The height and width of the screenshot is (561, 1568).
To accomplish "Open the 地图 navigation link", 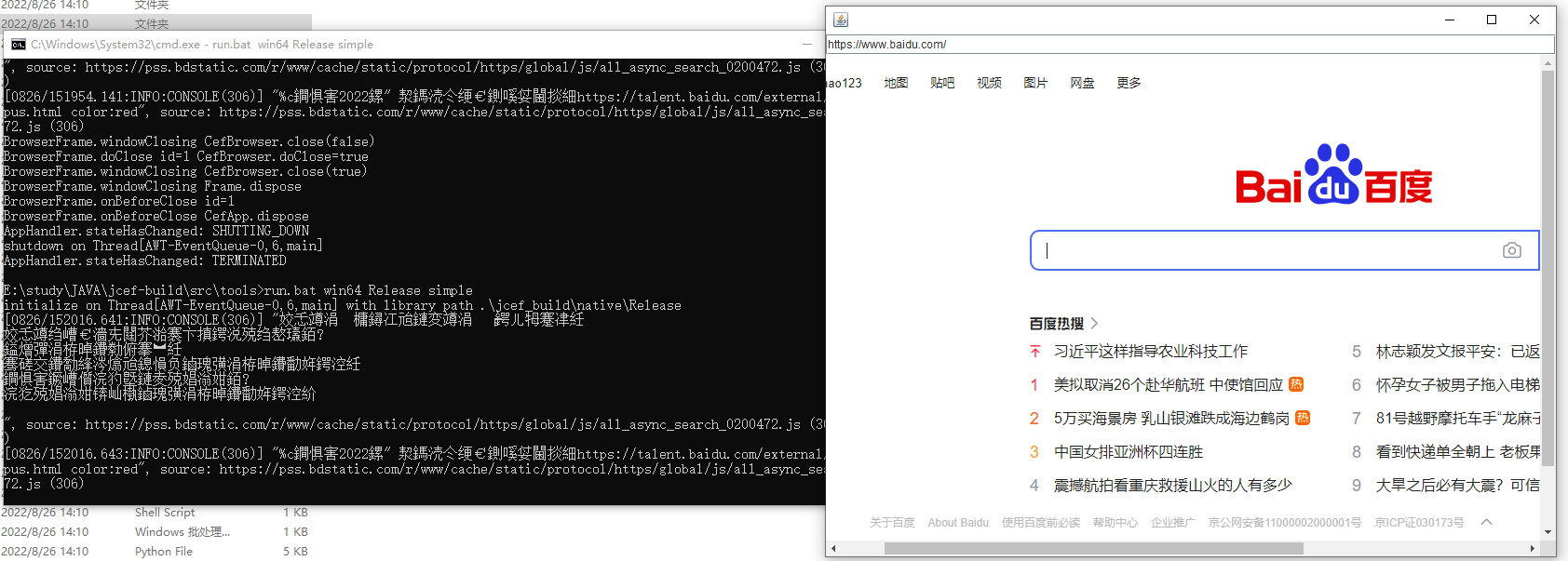I will pyautogui.click(x=896, y=83).
